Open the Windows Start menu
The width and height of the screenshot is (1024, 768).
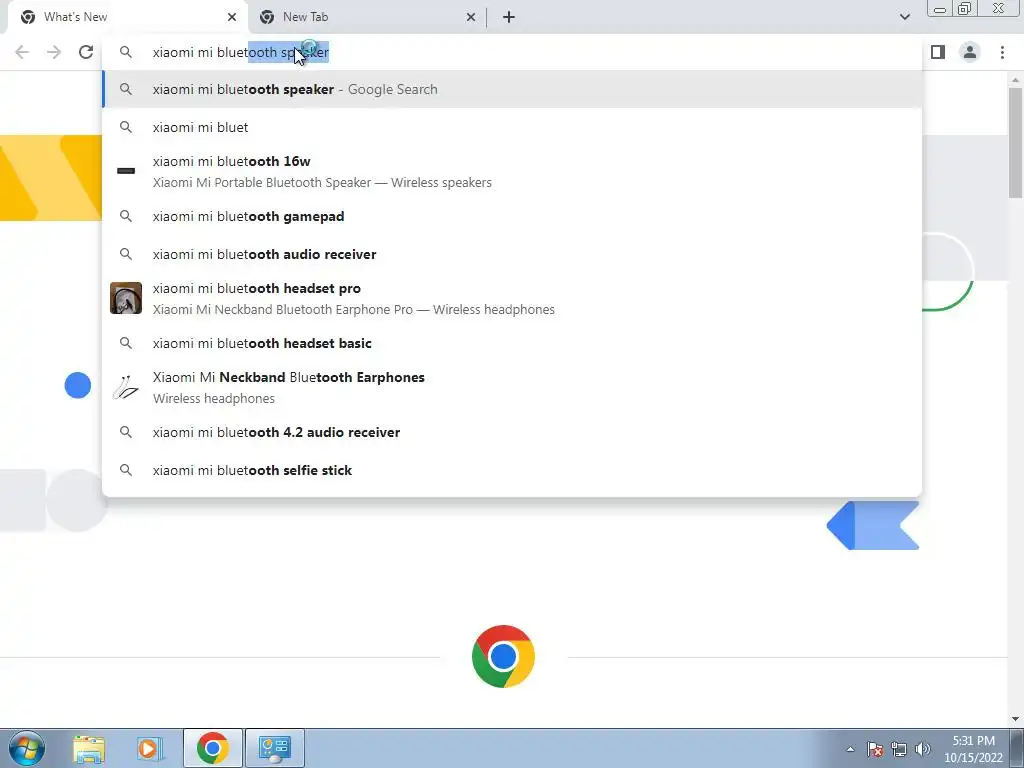pyautogui.click(x=27, y=748)
